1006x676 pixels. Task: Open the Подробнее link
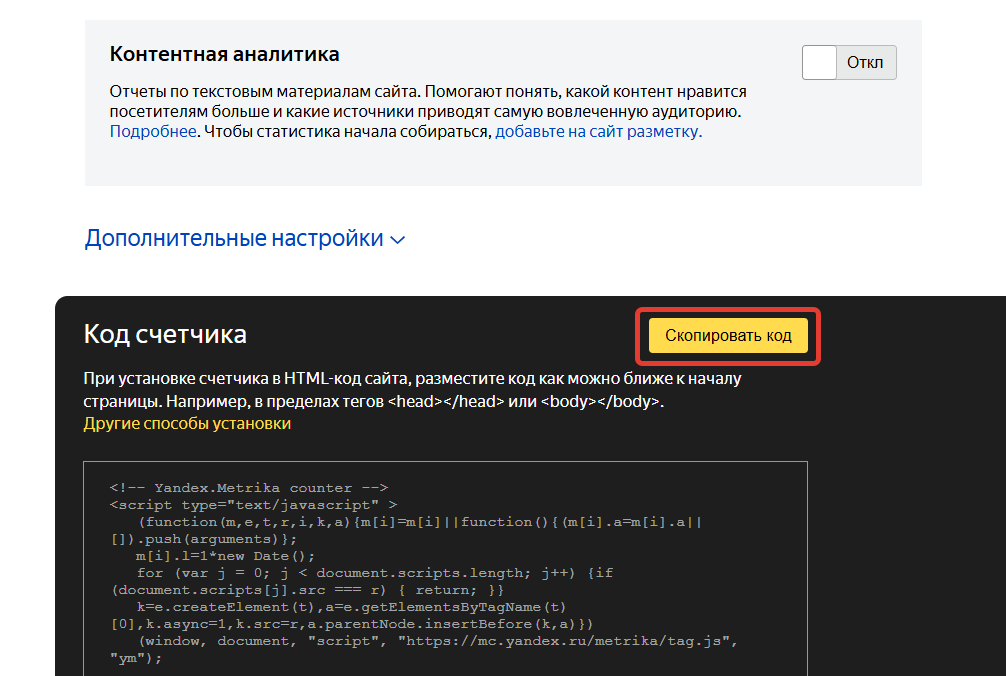click(x=153, y=131)
